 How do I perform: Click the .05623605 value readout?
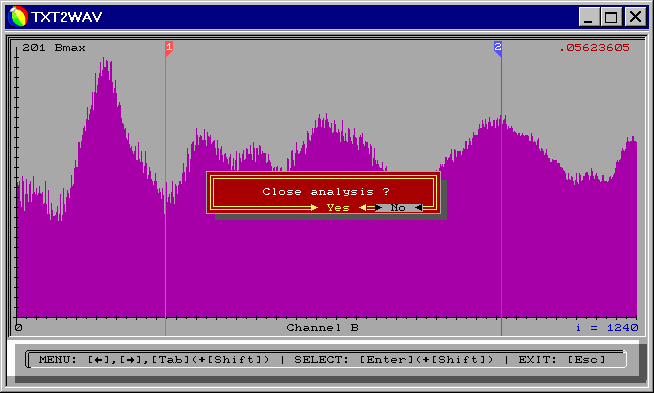[594, 48]
